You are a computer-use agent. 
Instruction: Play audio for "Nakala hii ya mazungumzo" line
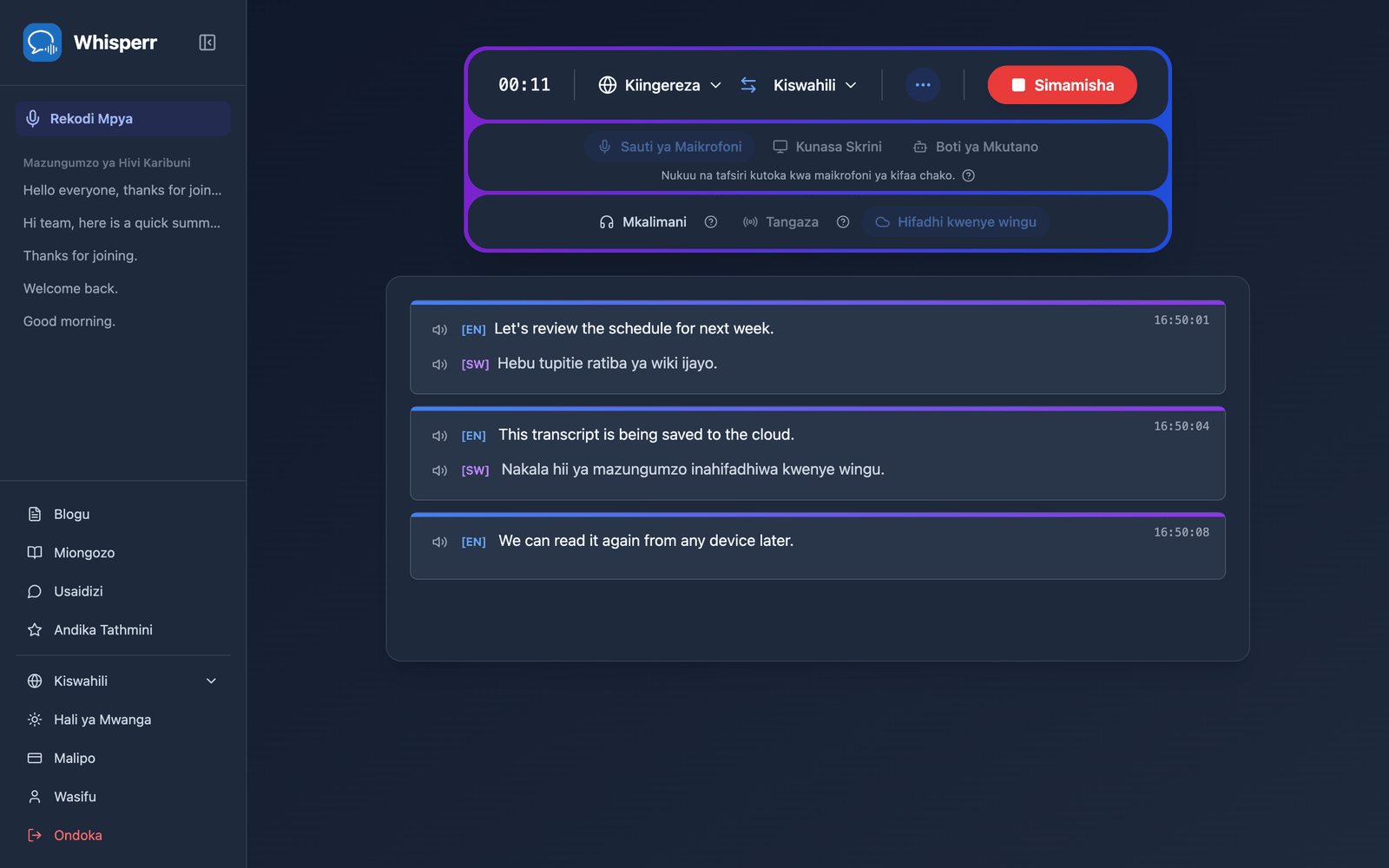[439, 470]
